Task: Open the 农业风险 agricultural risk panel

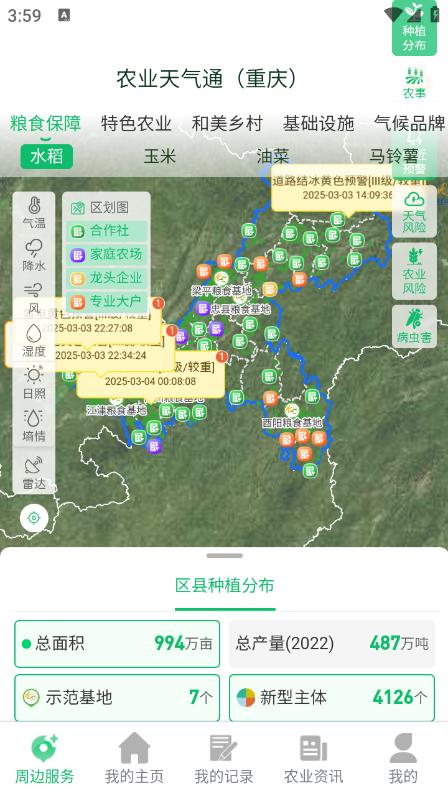Action: coord(414,271)
